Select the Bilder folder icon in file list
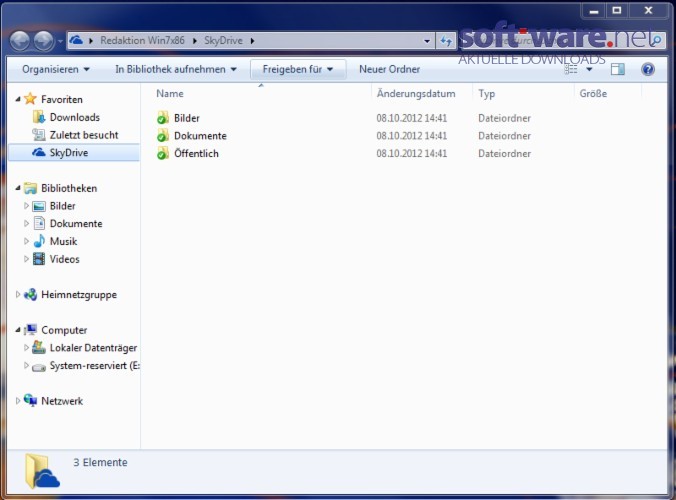Screen dimensions: 676x500 [x=163, y=118]
